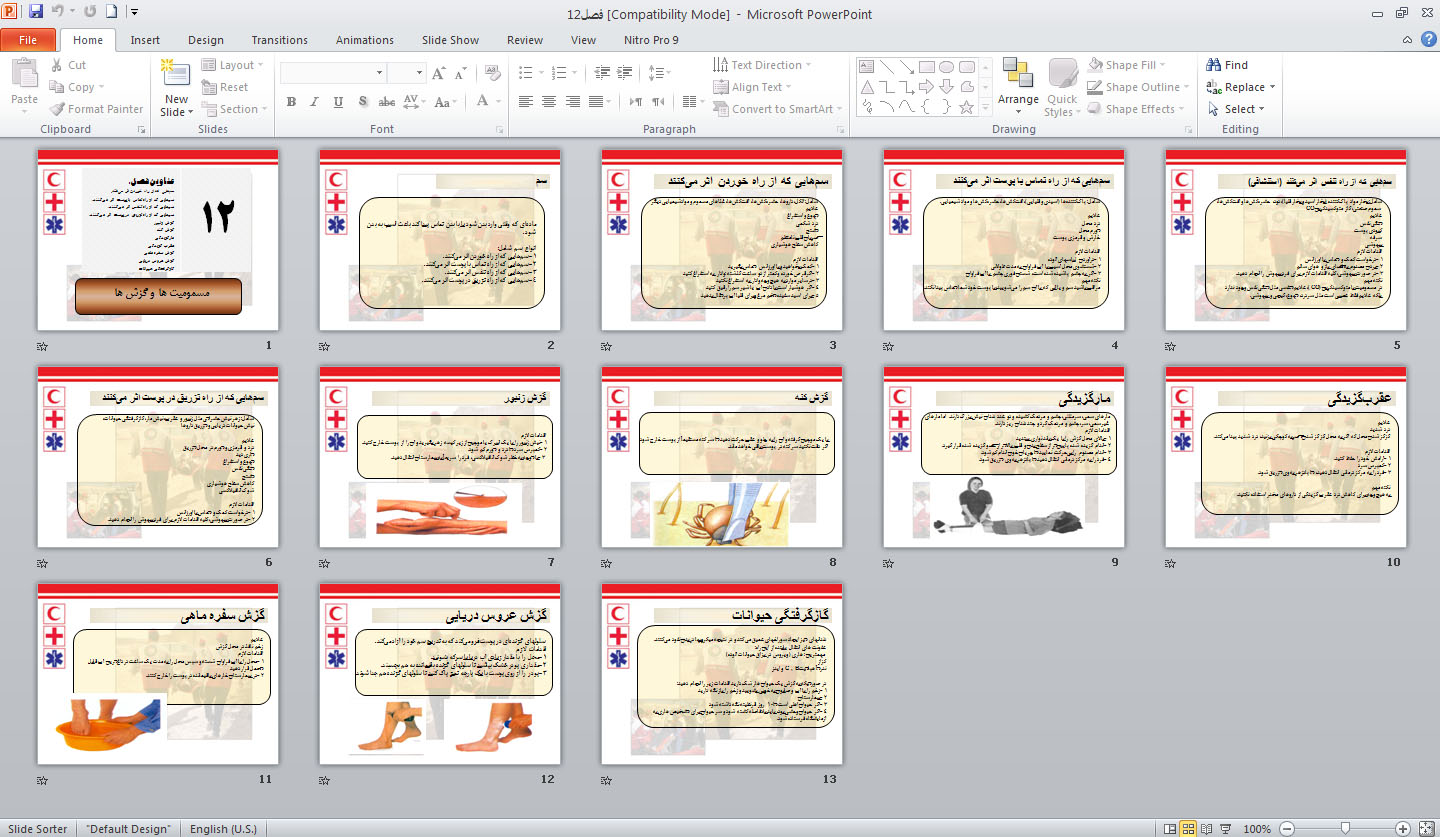Toggle Strikethrough formatting

coord(385,102)
